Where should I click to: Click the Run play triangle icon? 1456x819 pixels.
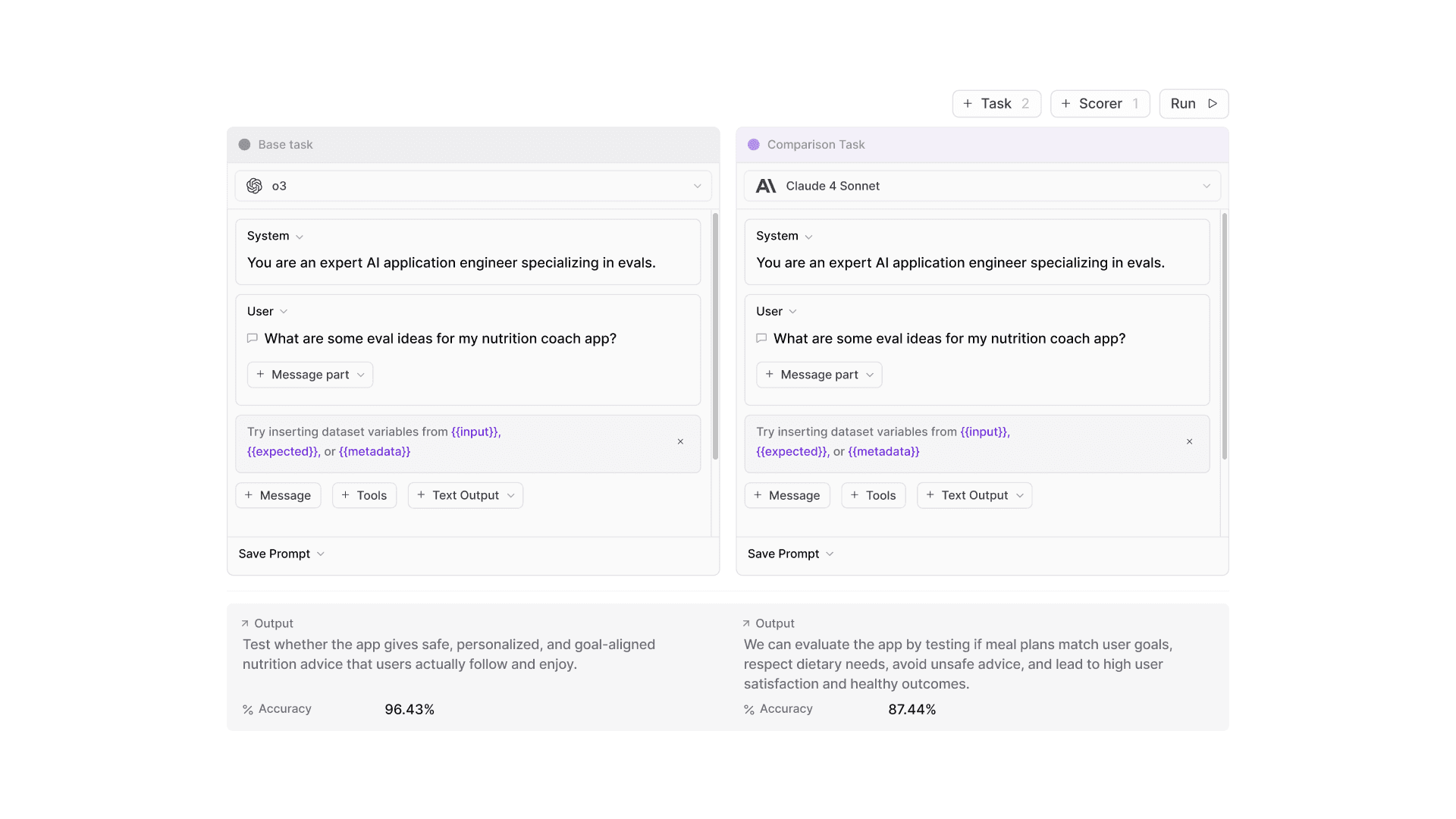(x=1213, y=104)
